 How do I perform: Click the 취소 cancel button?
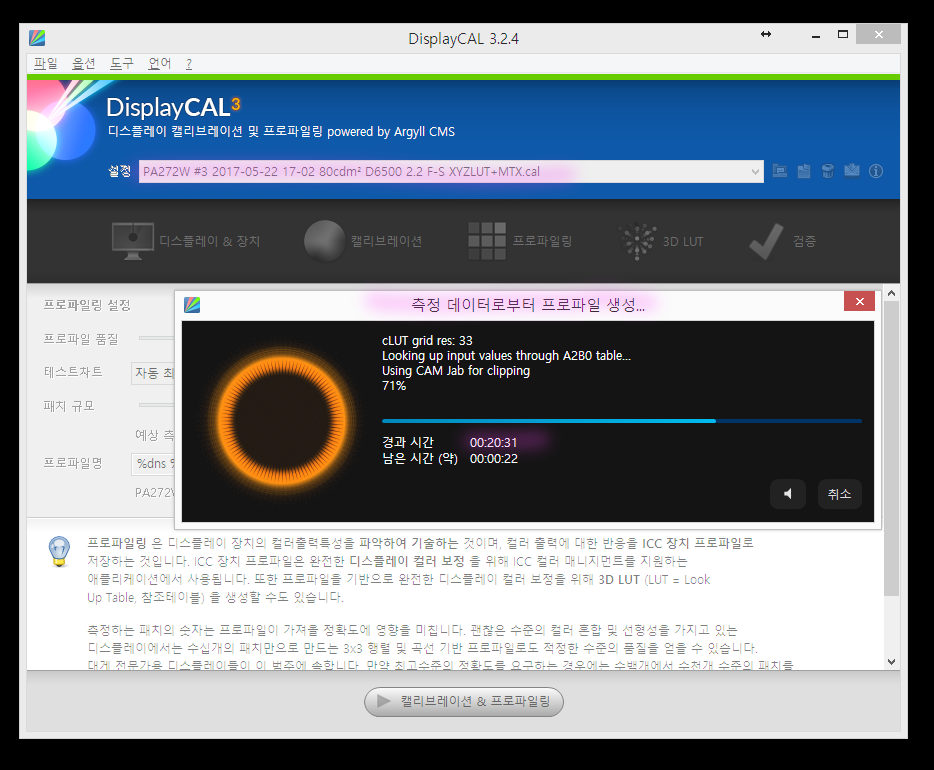tap(839, 494)
